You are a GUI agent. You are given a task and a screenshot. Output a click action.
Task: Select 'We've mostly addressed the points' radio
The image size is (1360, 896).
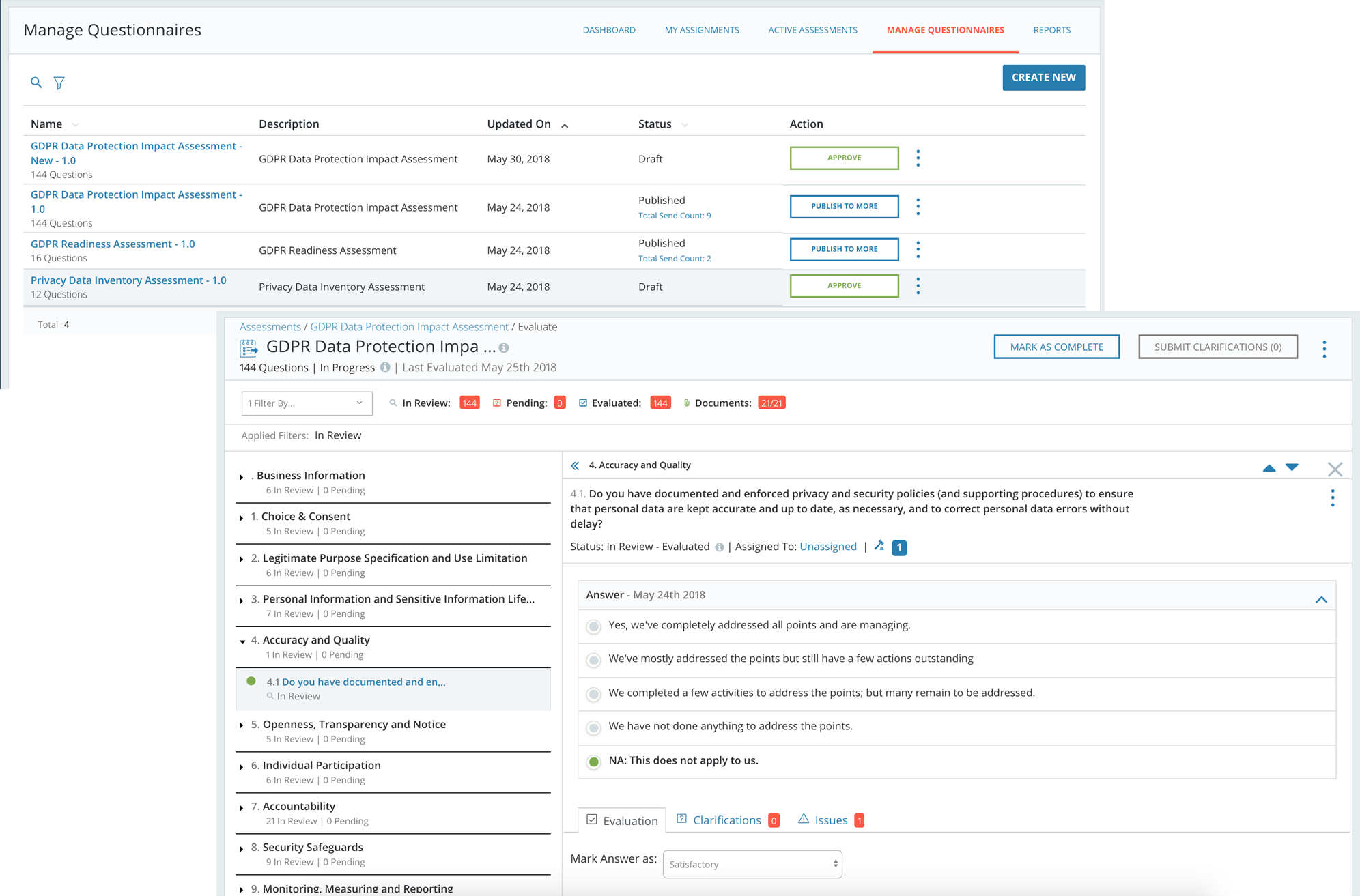pyautogui.click(x=594, y=660)
